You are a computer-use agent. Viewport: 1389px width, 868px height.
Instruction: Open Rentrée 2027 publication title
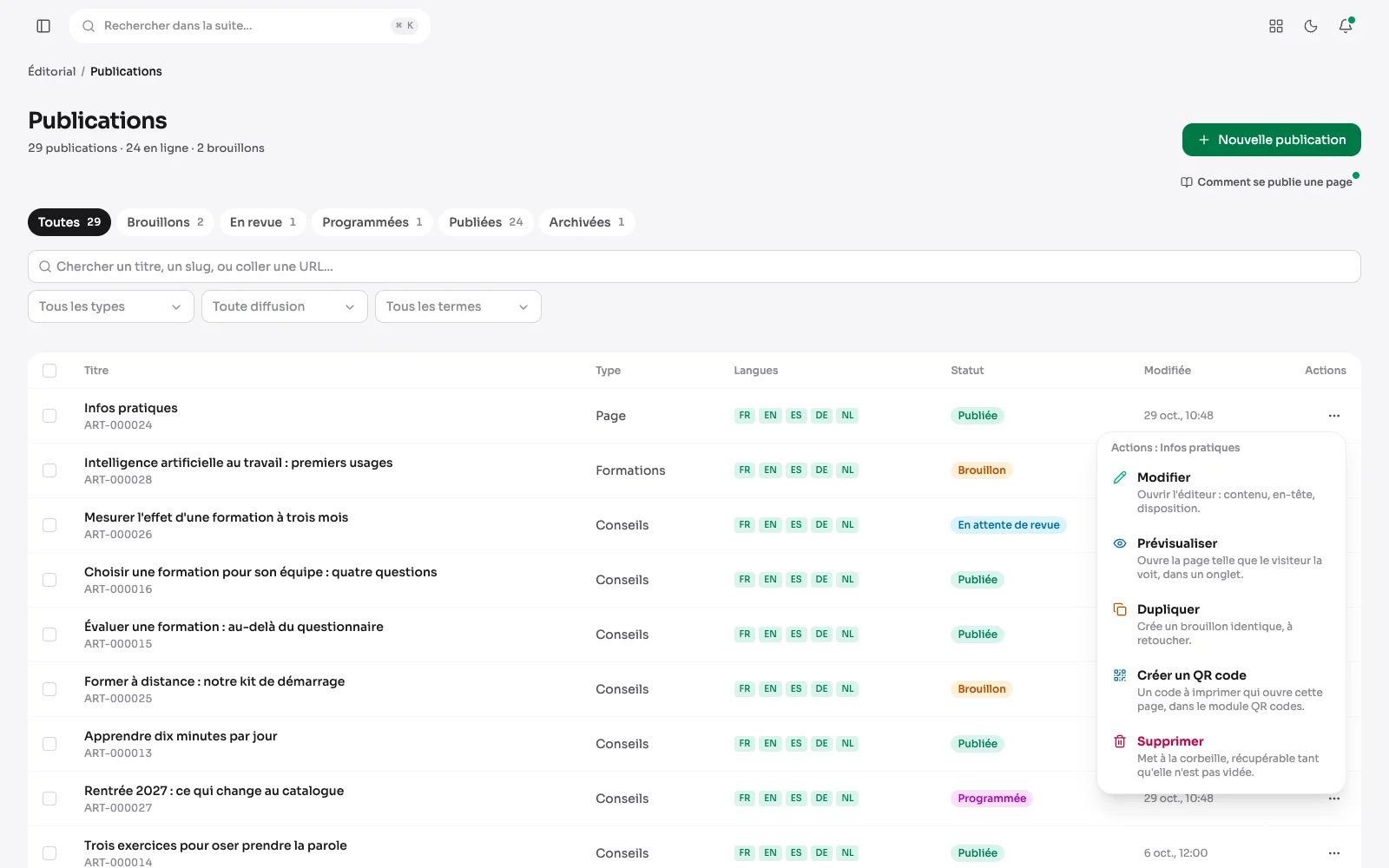tap(214, 791)
